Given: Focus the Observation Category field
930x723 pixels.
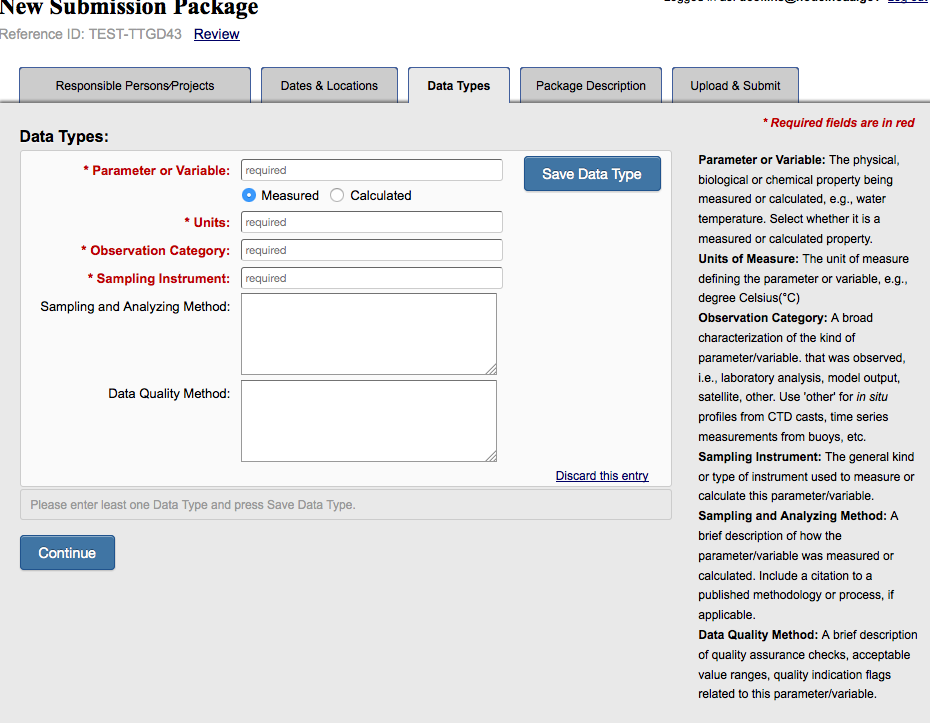Looking at the screenshot, I should [371, 250].
